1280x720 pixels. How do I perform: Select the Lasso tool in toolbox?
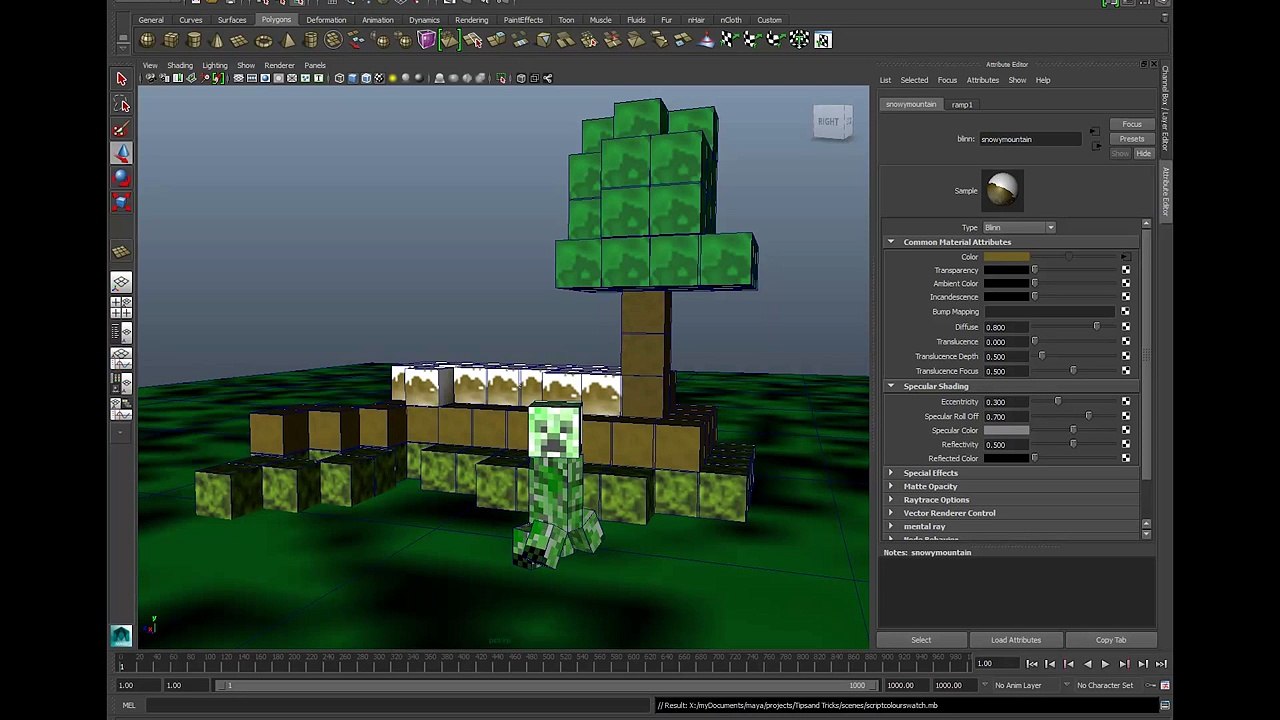click(121, 104)
